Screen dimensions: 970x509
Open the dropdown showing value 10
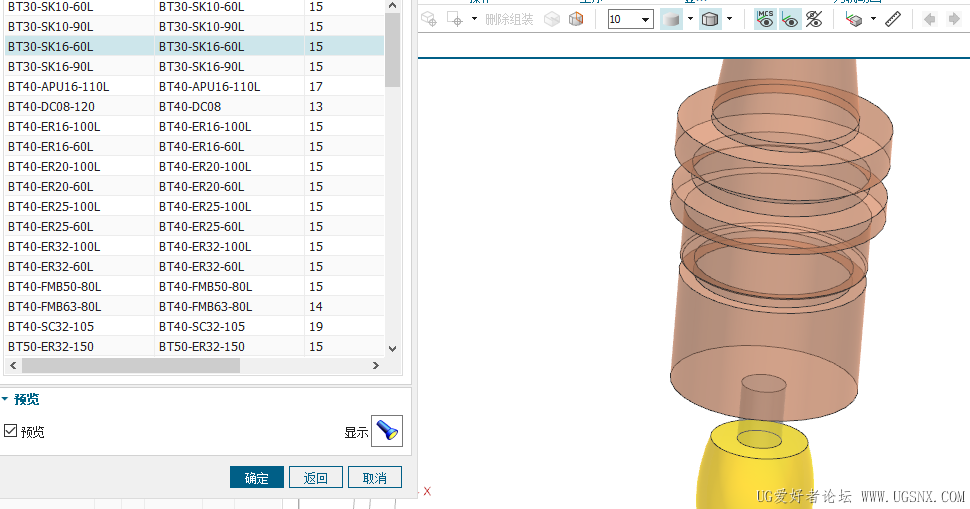645,19
